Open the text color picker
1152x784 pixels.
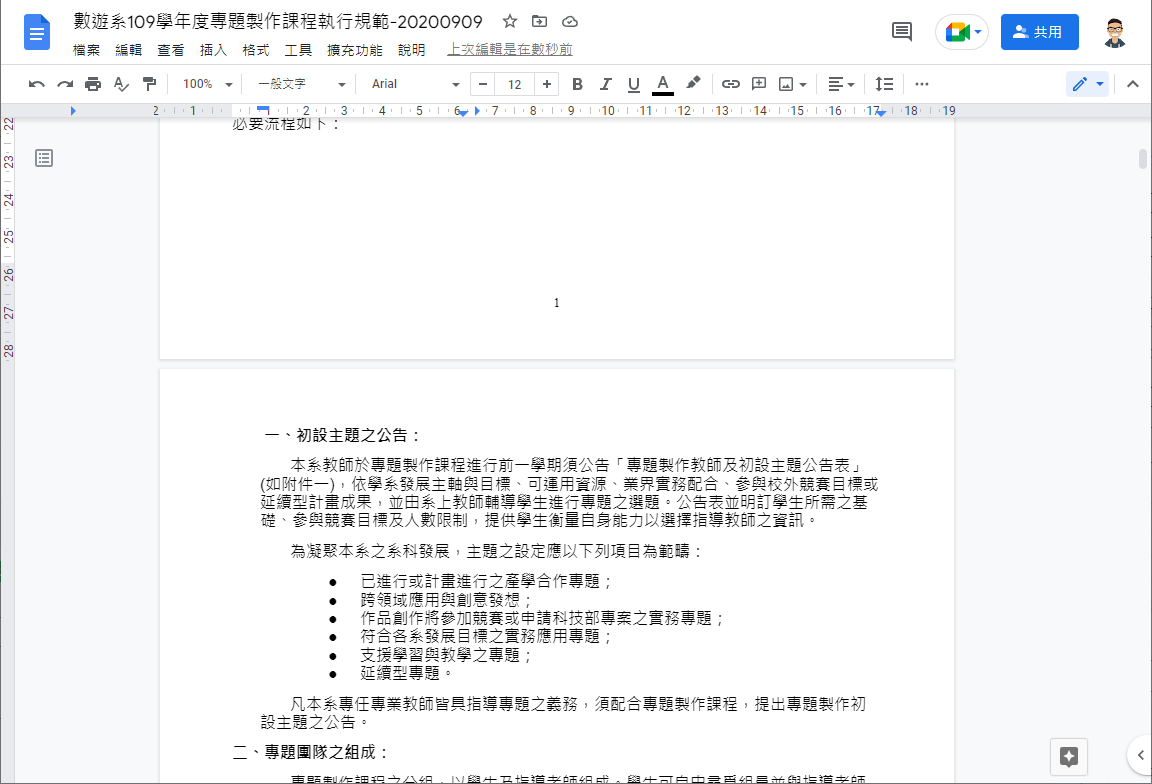tap(663, 84)
